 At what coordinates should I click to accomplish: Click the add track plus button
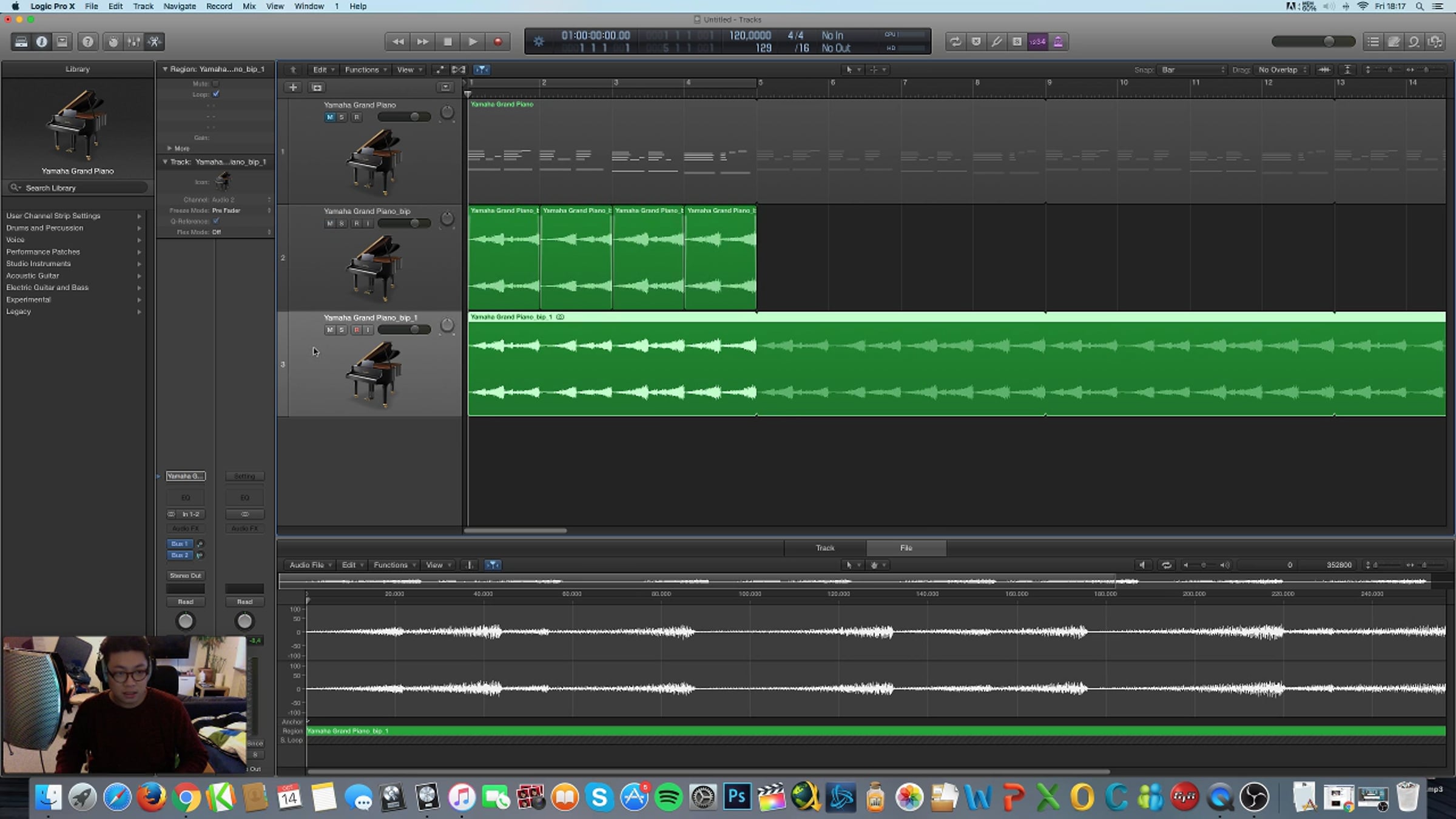[293, 87]
